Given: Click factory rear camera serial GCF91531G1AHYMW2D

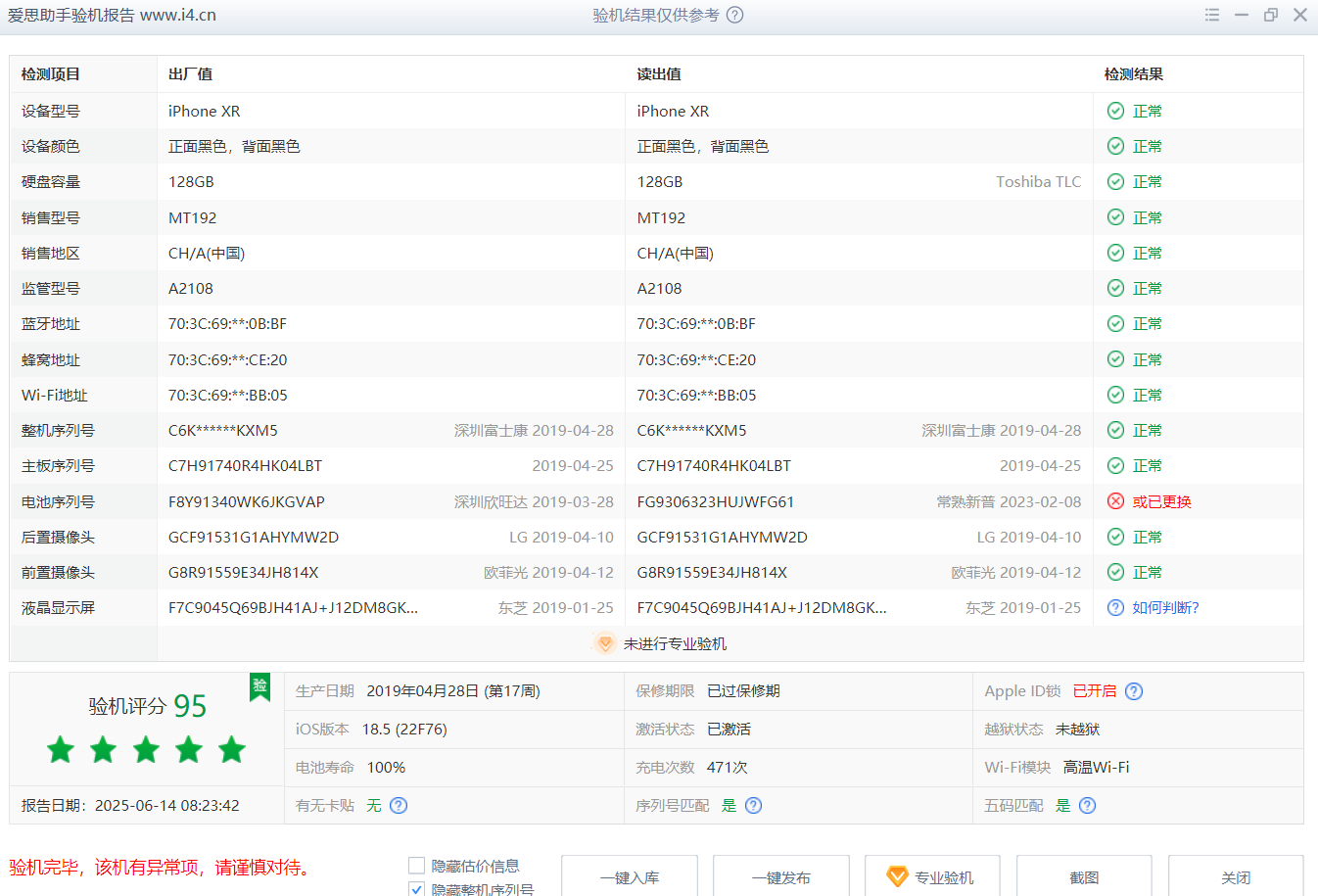Looking at the screenshot, I should click(x=254, y=537).
